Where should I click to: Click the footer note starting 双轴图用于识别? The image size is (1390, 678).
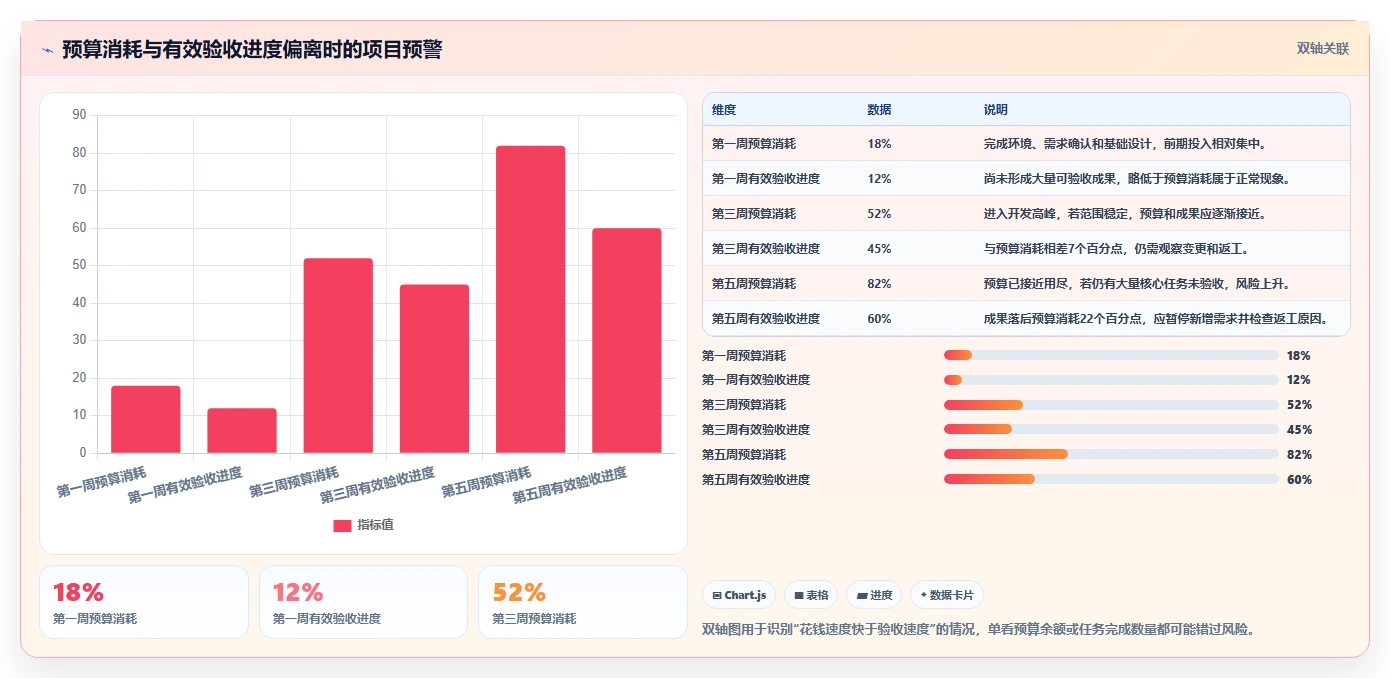click(x=979, y=629)
